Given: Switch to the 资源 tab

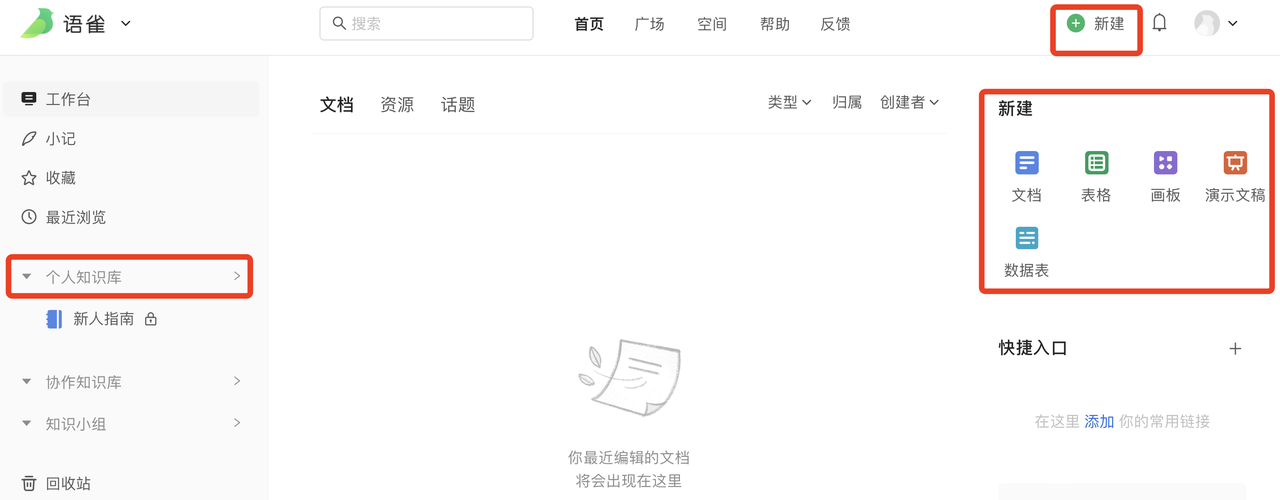Looking at the screenshot, I should (x=397, y=104).
